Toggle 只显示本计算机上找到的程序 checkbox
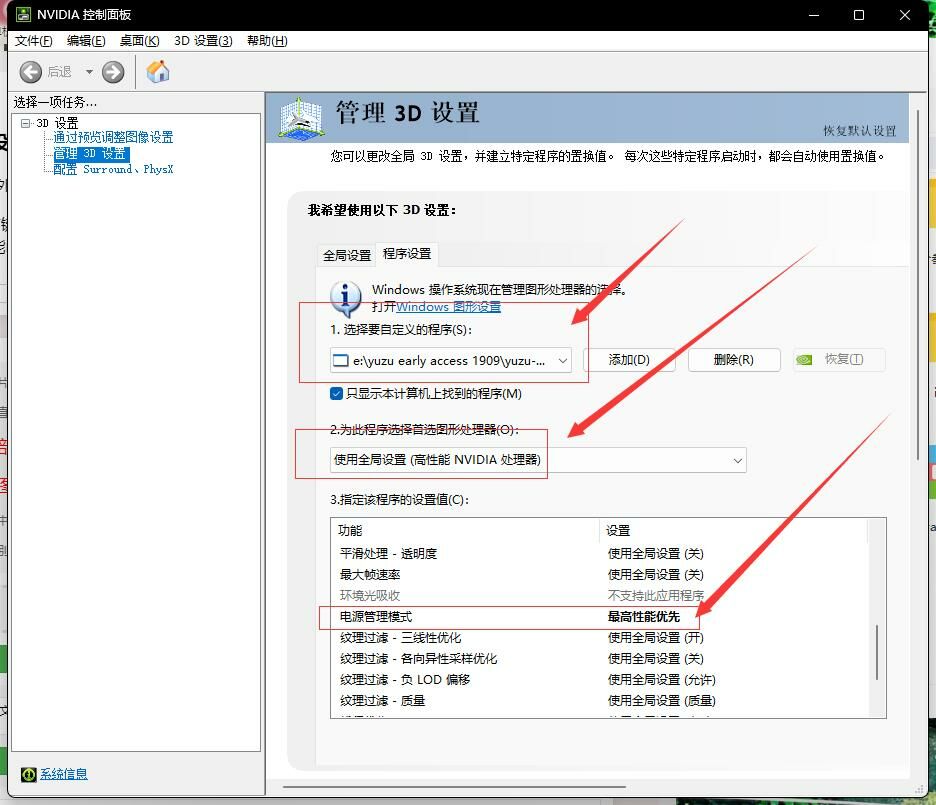 point(337,394)
